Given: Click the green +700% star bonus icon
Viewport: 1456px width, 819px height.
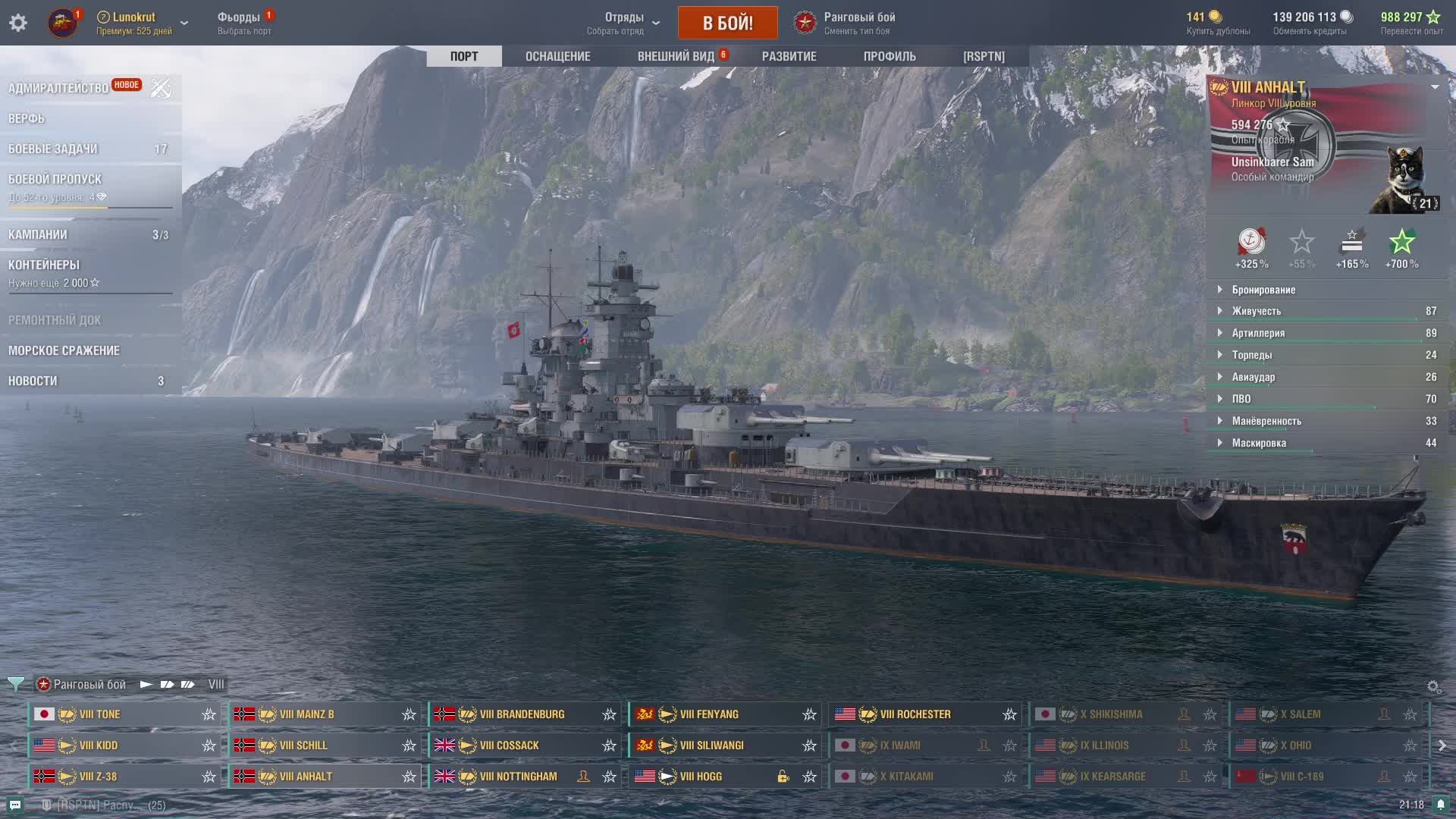Looking at the screenshot, I should [x=1401, y=242].
